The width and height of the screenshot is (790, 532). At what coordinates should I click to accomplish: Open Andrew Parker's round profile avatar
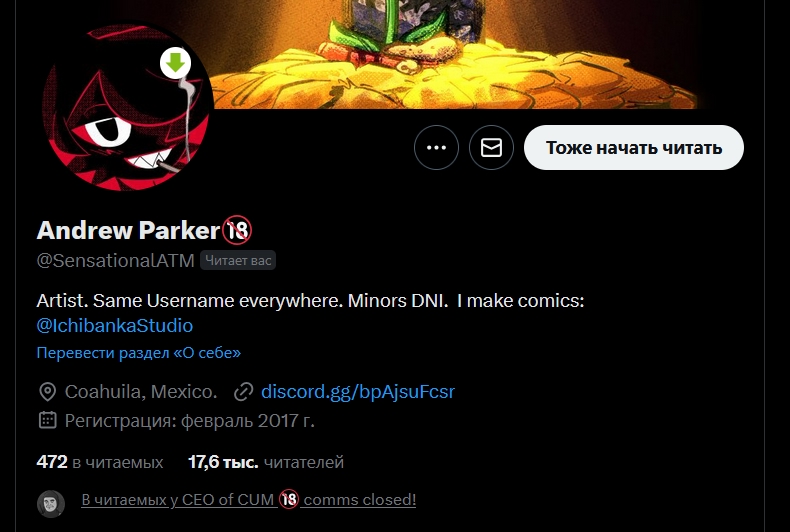tap(125, 107)
